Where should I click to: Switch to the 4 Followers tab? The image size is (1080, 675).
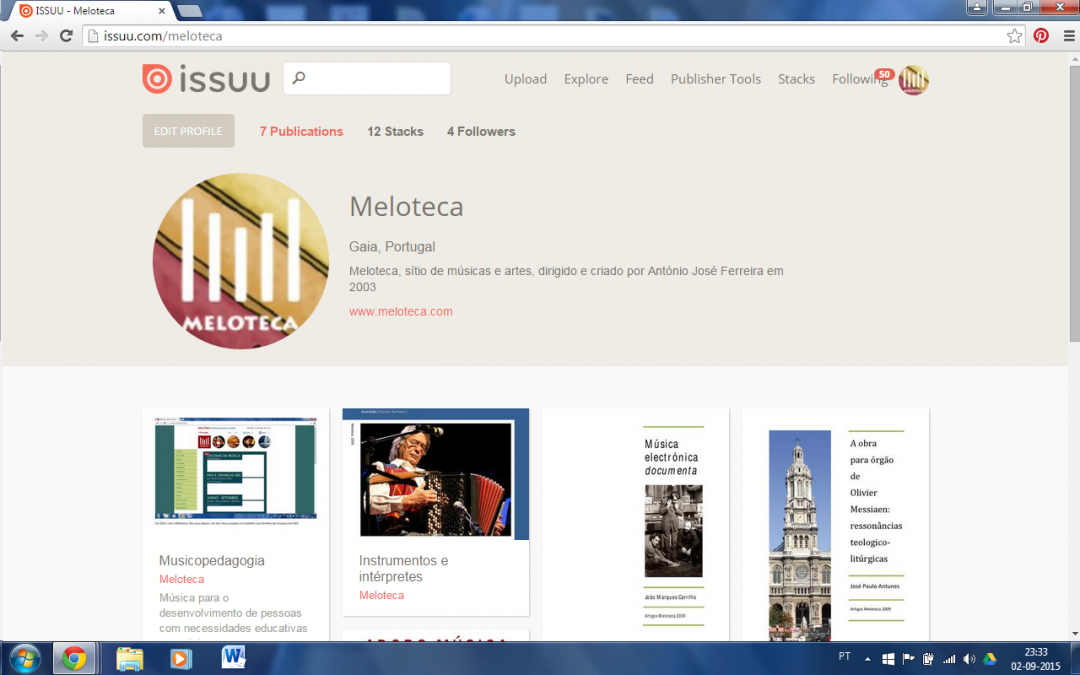coord(481,131)
